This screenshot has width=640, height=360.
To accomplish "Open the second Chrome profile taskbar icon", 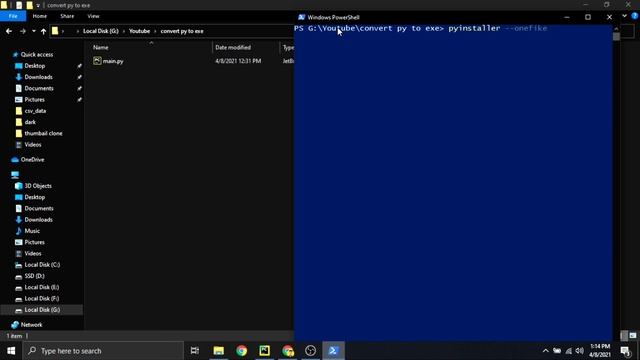I will pyautogui.click(x=287, y=351).
